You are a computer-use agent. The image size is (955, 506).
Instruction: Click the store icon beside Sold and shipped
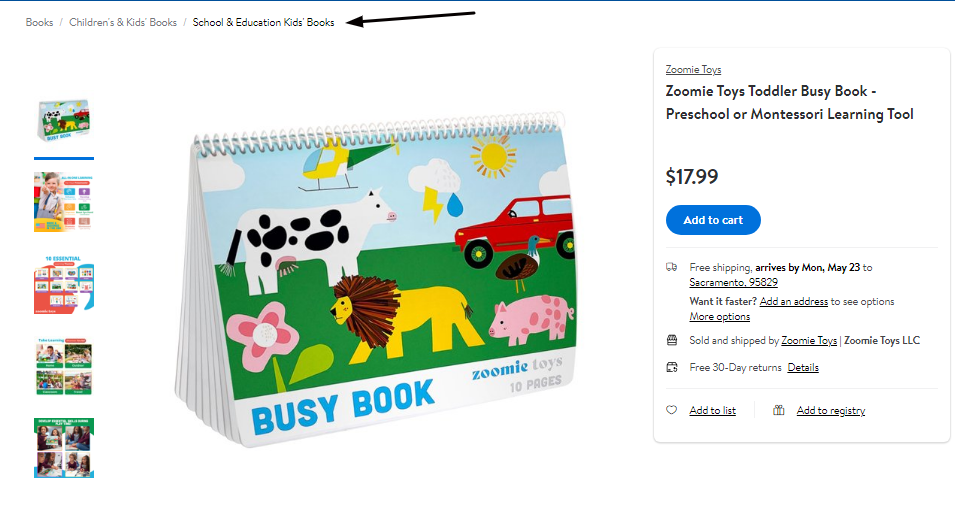tap(672, 340)
